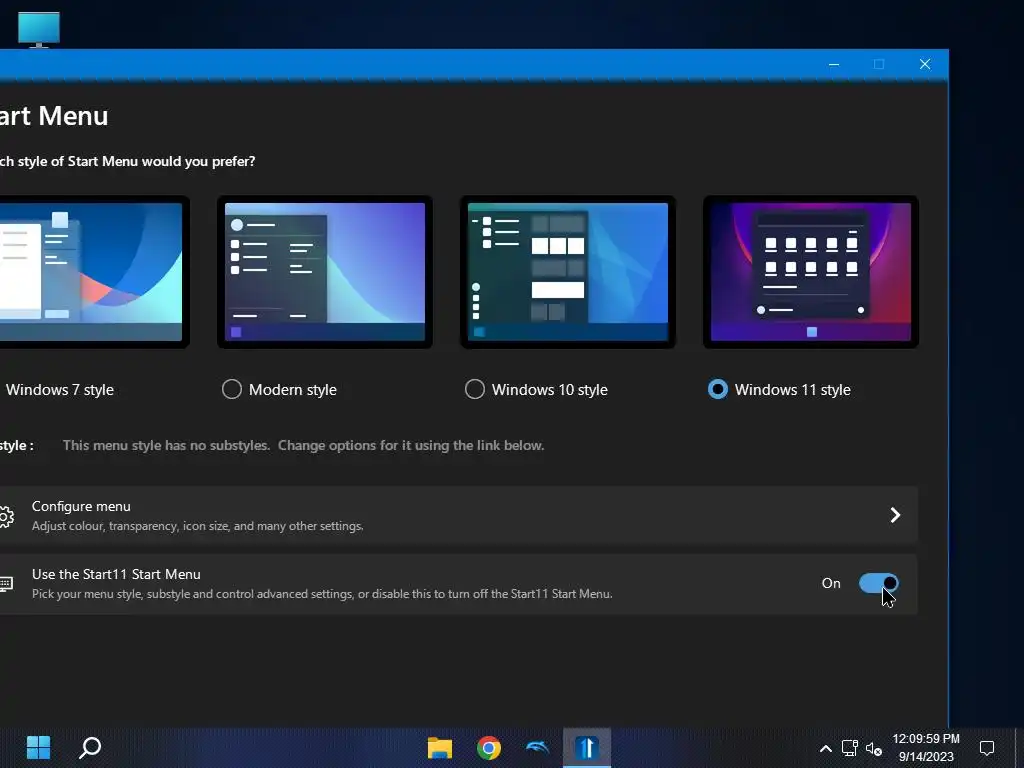Open File Explorer from the taskbar
This screenshot has width=1024, height=768.
(x=440, y=748)
